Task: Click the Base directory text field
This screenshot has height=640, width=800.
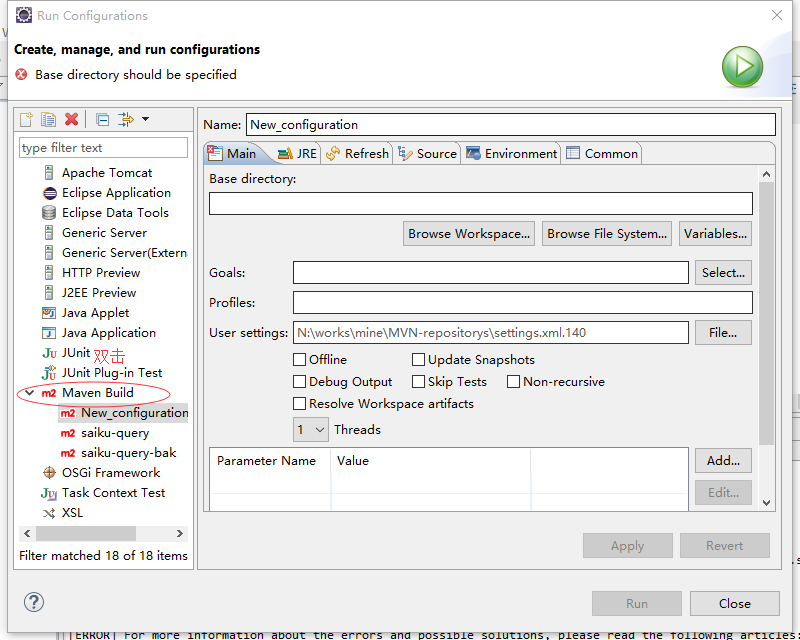Action: point(481,204)
